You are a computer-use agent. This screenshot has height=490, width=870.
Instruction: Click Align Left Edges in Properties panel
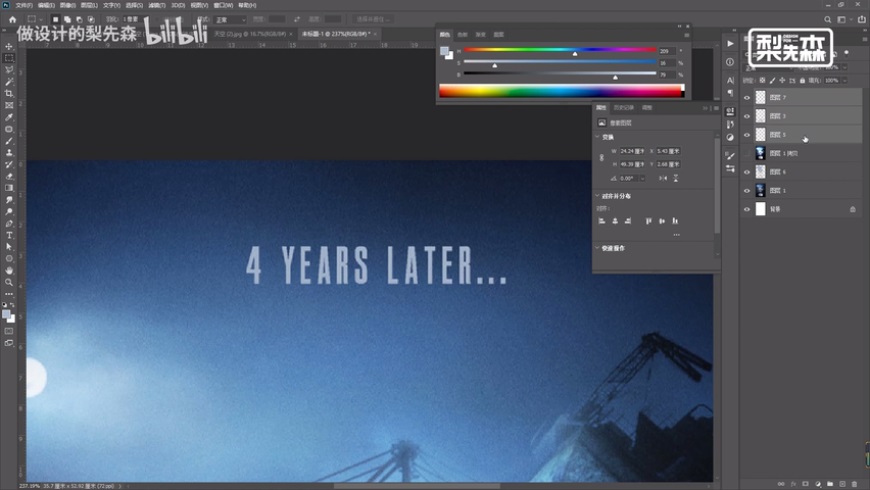pos(602,221)
